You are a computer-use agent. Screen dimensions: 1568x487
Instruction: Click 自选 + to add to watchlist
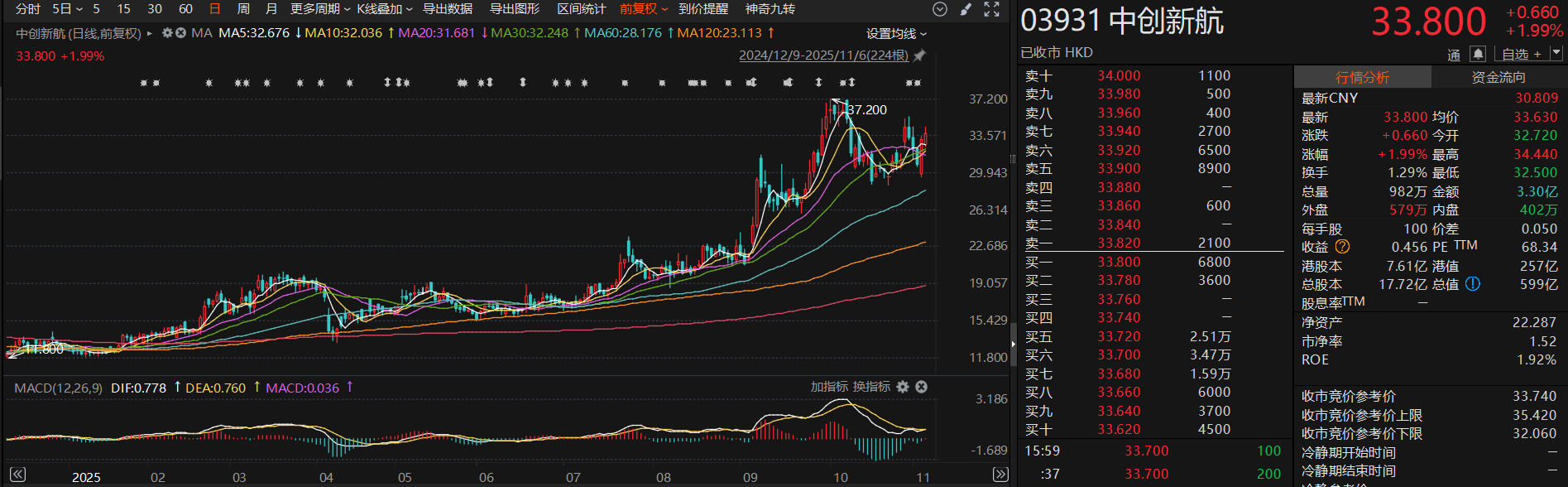1521,54
